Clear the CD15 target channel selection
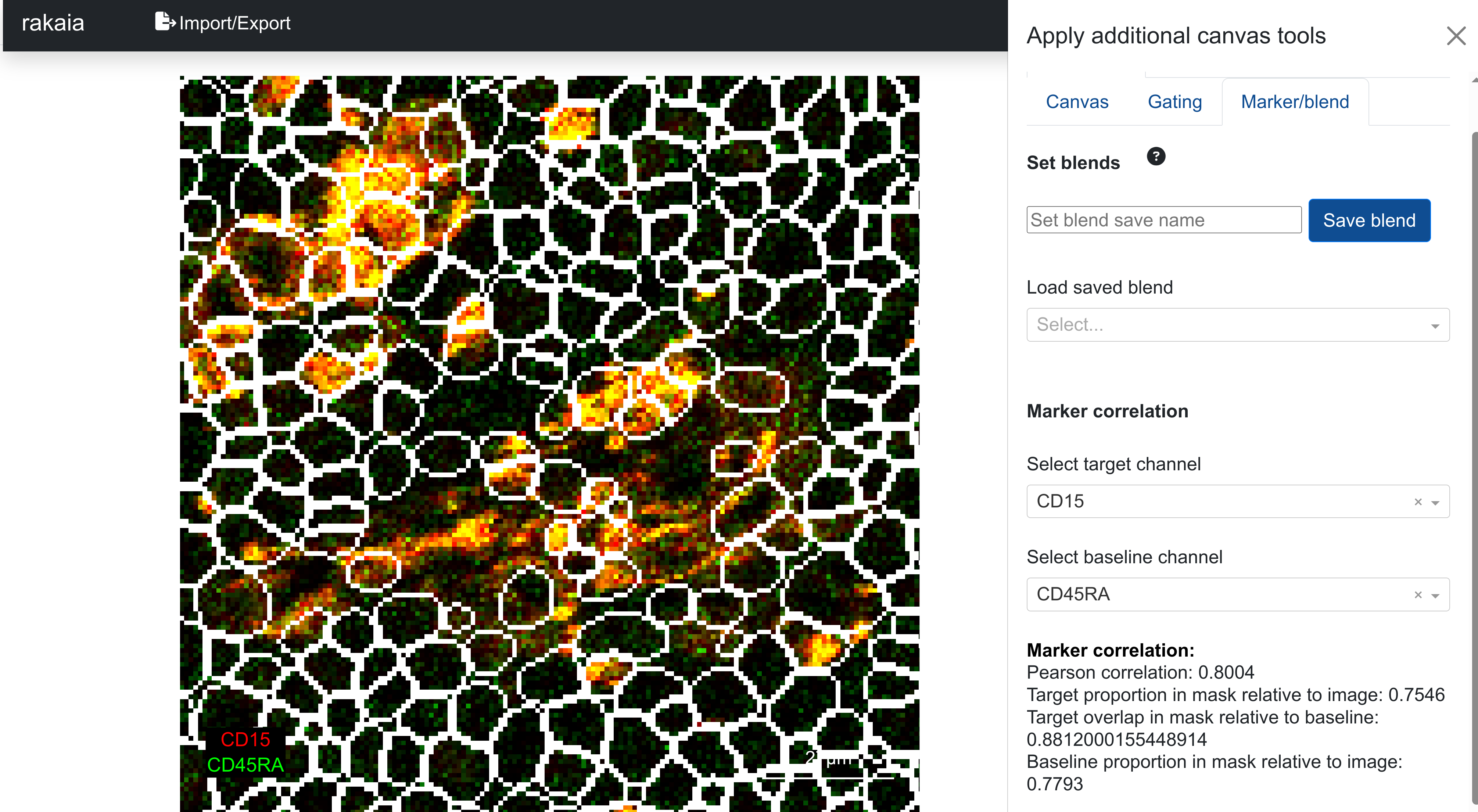 tap(1418, 502)
